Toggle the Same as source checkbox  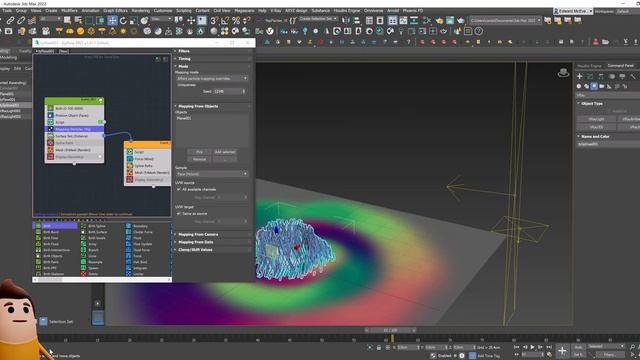click(x=179, y=213)
